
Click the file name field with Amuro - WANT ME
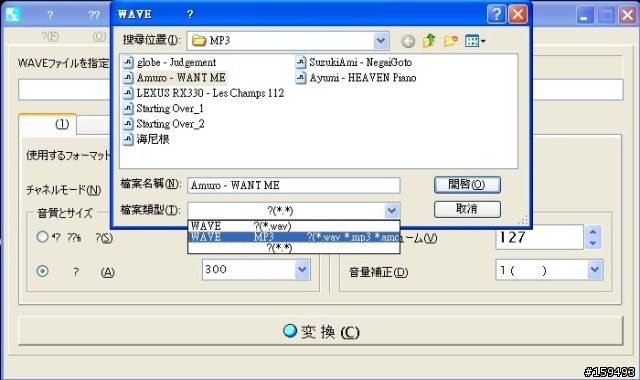(x=293, y=185)
